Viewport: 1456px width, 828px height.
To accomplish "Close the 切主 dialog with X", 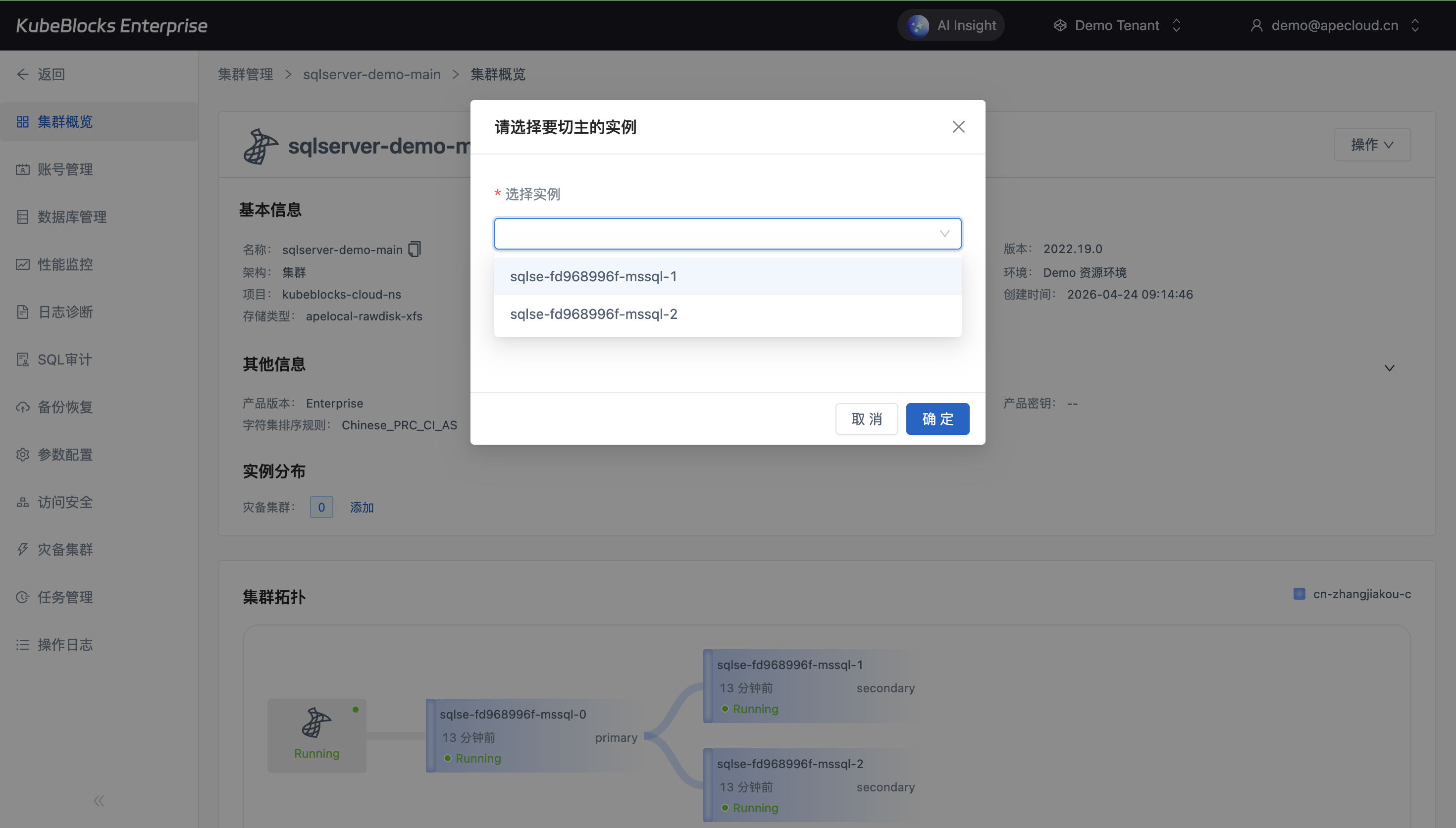I will [958, 127].
